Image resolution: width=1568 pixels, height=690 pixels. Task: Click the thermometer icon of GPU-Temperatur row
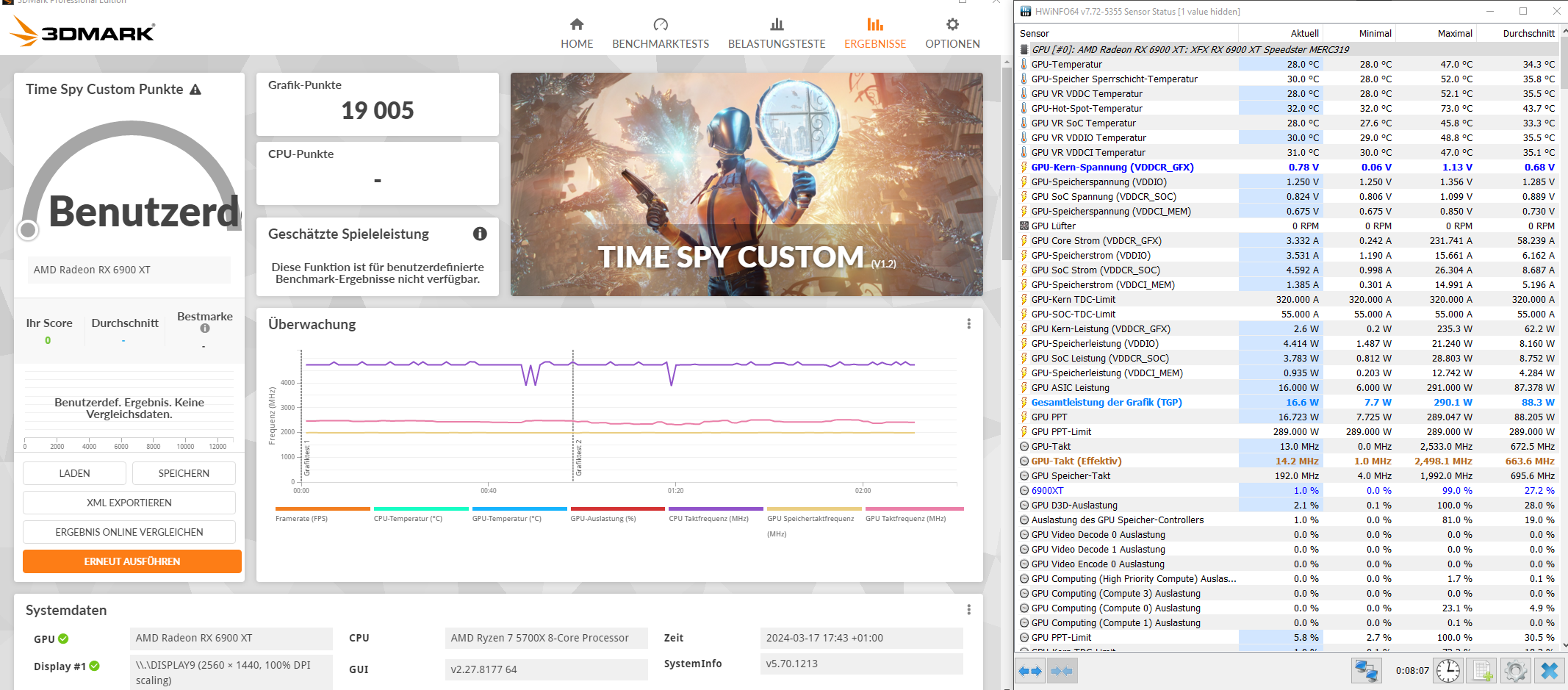point(1024,65)
